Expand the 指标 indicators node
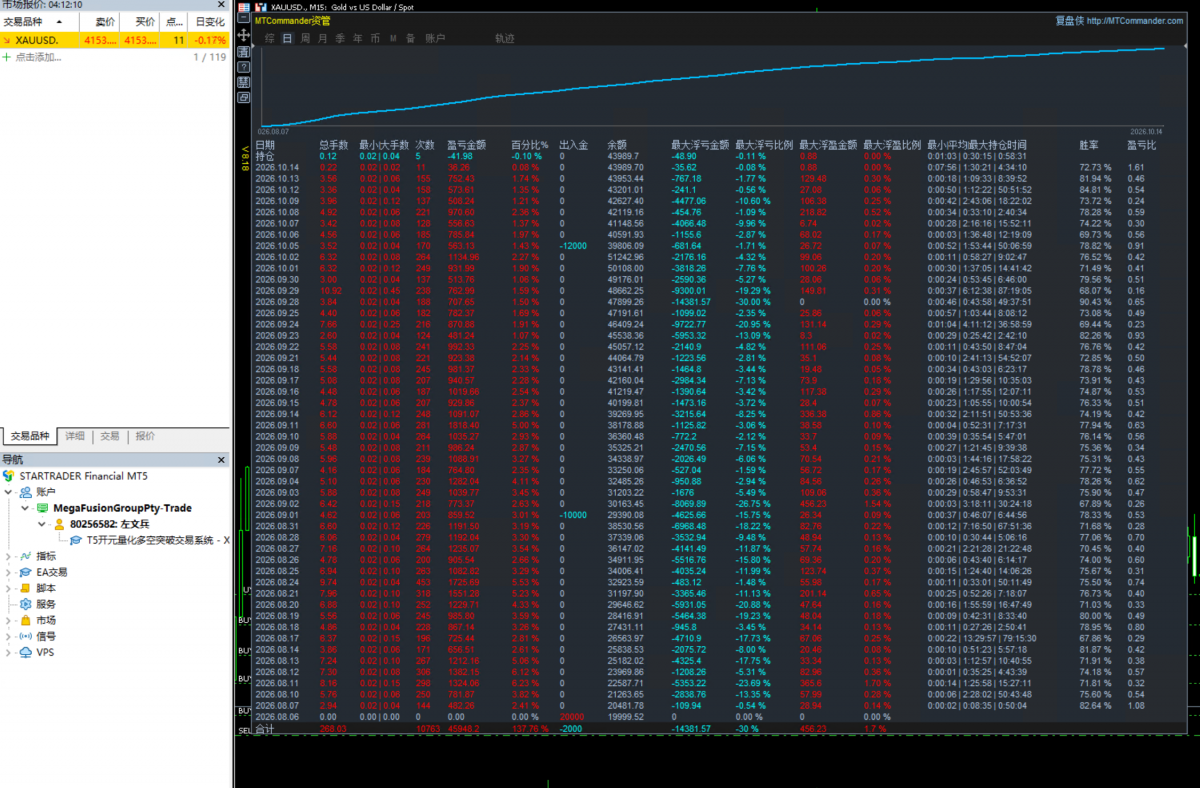The height and width of the screenshot is (788, 1200). click(x=9, y=556)
